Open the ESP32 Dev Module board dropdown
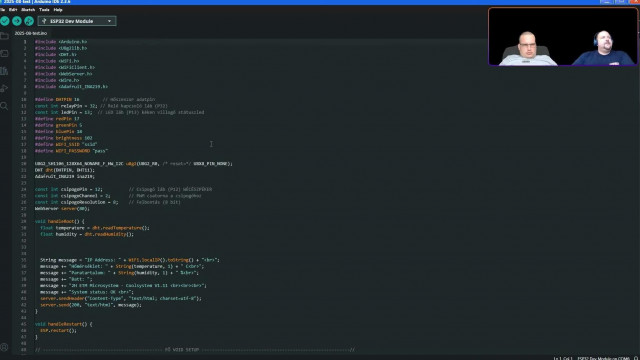This screenshot has width=640, height=360. click(77, 21)
